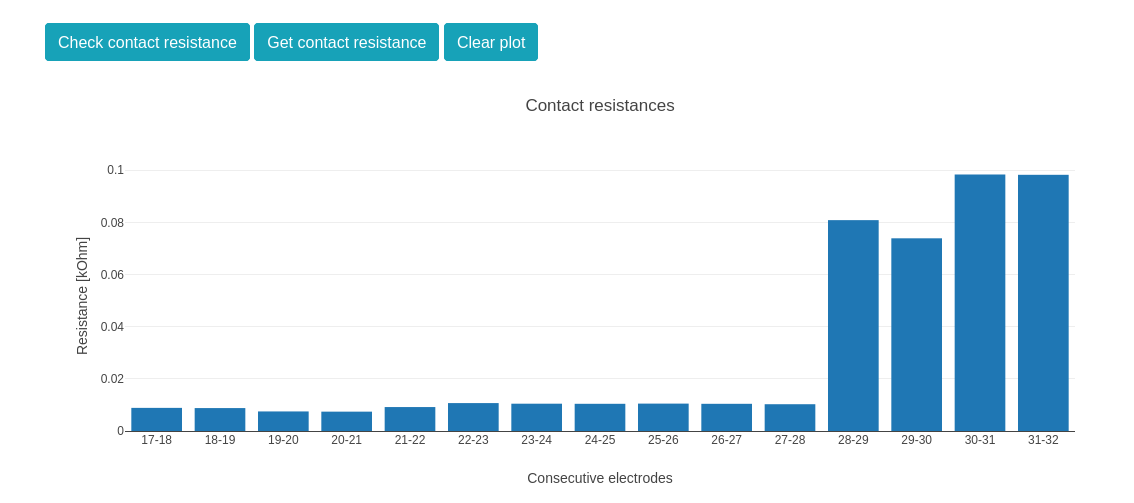Screen dimensions: 1134x503
Task: Select the bar for electrodes 17-18
Action: (156, 420)
